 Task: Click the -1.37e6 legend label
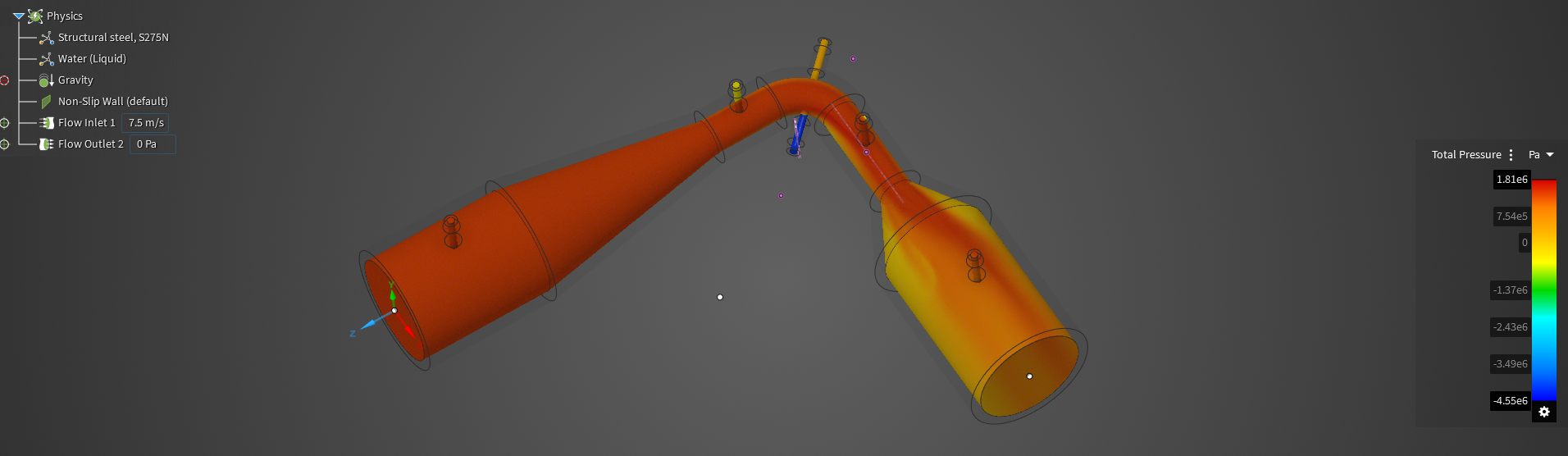[x=1510, y=290]
